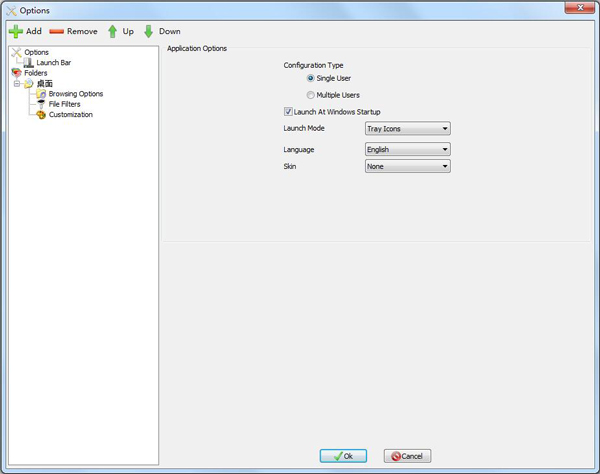Select the Folders tree item
Image resolution: width=600 pixels, height=474 pixels.
click(35, 73)
